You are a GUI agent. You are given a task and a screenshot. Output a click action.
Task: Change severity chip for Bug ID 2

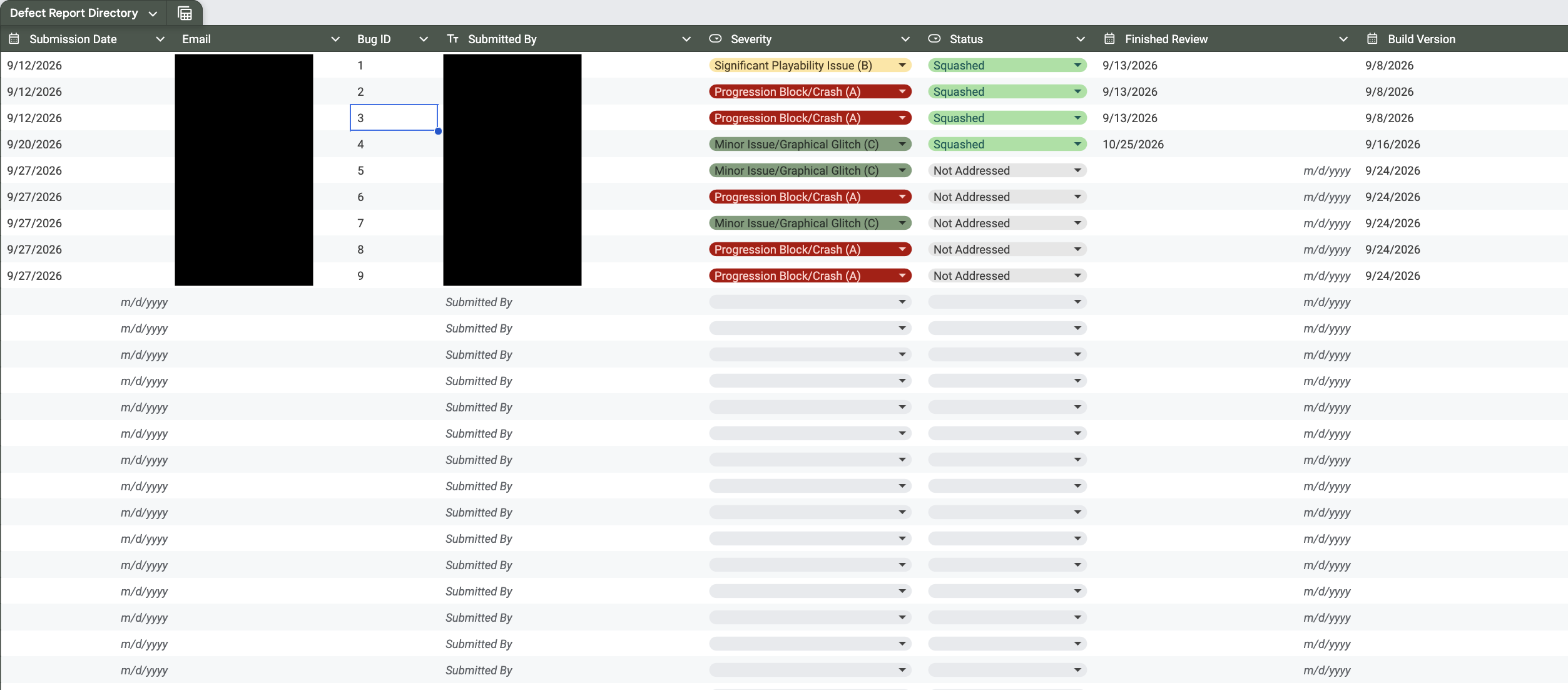[x=810, y=91]
